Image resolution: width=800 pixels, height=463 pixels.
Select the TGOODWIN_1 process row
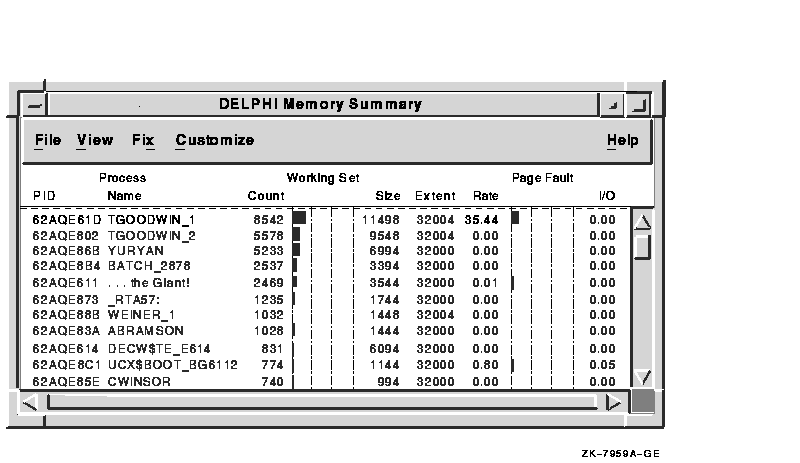click(152, 219)
